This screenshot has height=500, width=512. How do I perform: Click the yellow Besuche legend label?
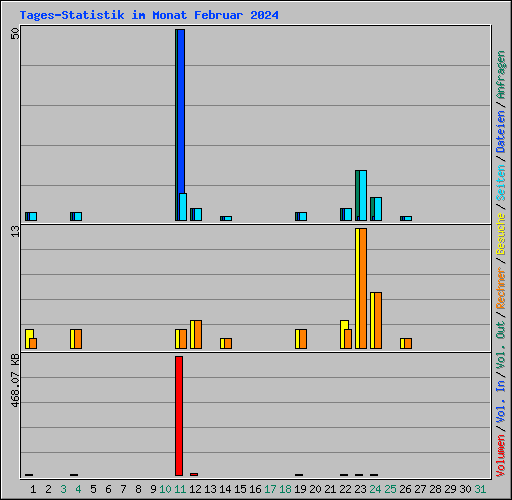pyautogui.click(x=501, y=234)
